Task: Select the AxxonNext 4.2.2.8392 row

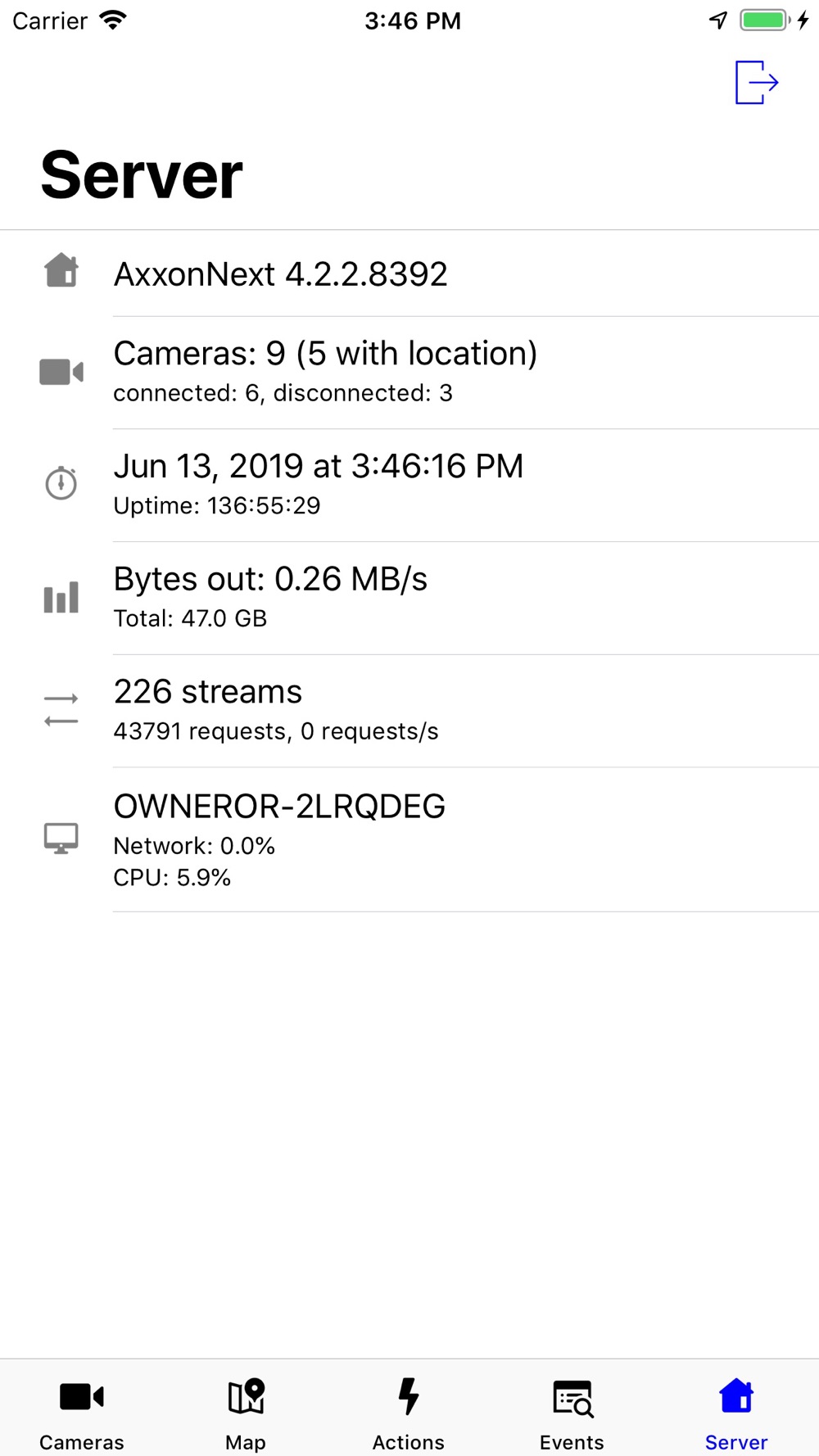Action: tap(281, 274)
